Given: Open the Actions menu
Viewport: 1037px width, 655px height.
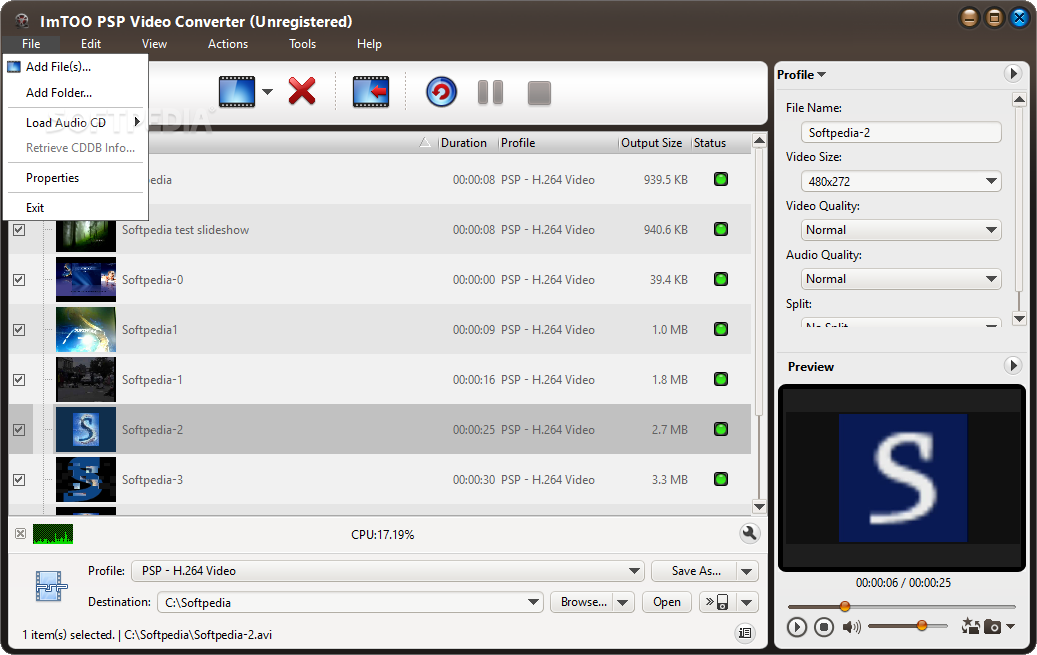Looking at the screenshot, I should [x=228, y=44].
